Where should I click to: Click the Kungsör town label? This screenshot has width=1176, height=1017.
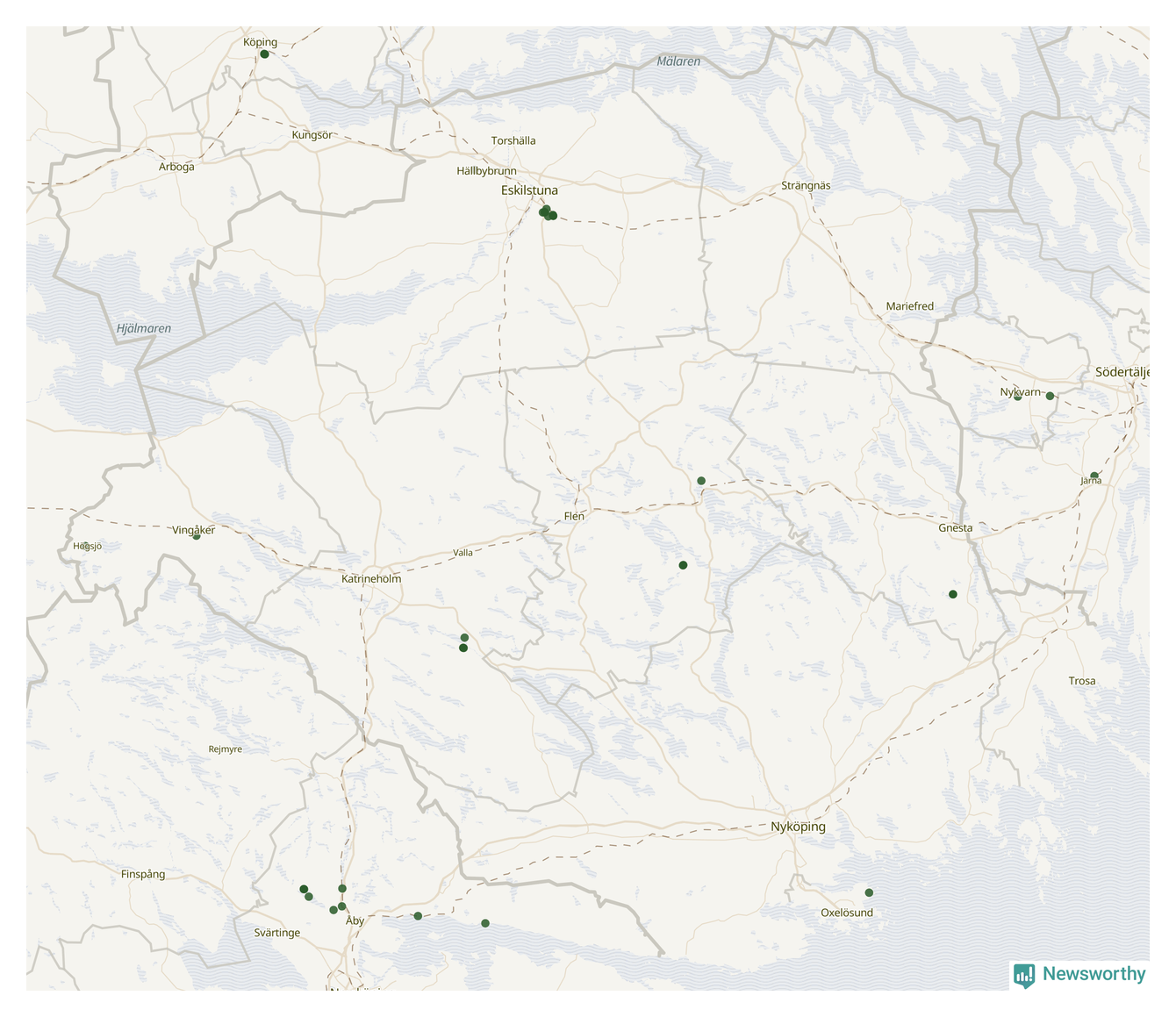[x=312, y=135]
